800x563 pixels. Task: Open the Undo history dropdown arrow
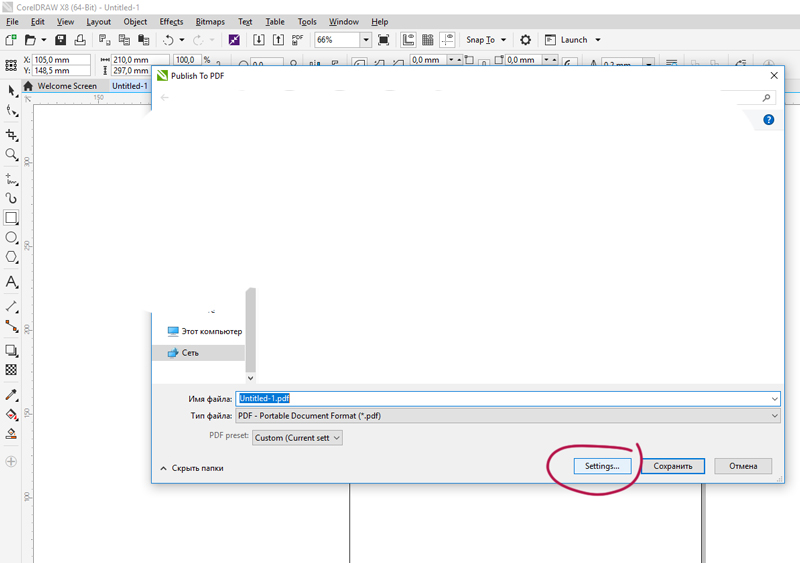pyautogui.click(x=182, y=40)
